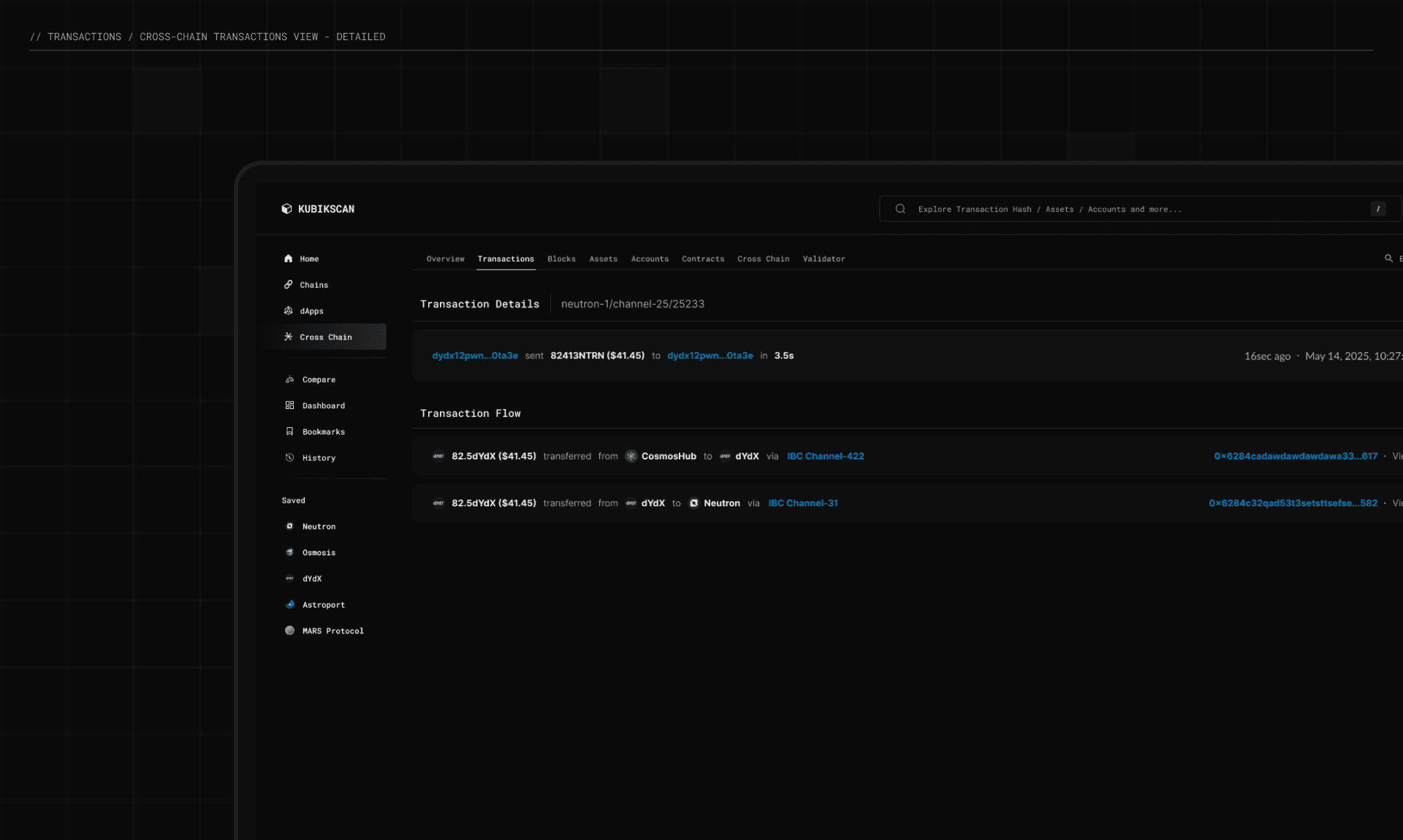Click the Bookmarks icon in the sidebar

click(x=290, y=432)
